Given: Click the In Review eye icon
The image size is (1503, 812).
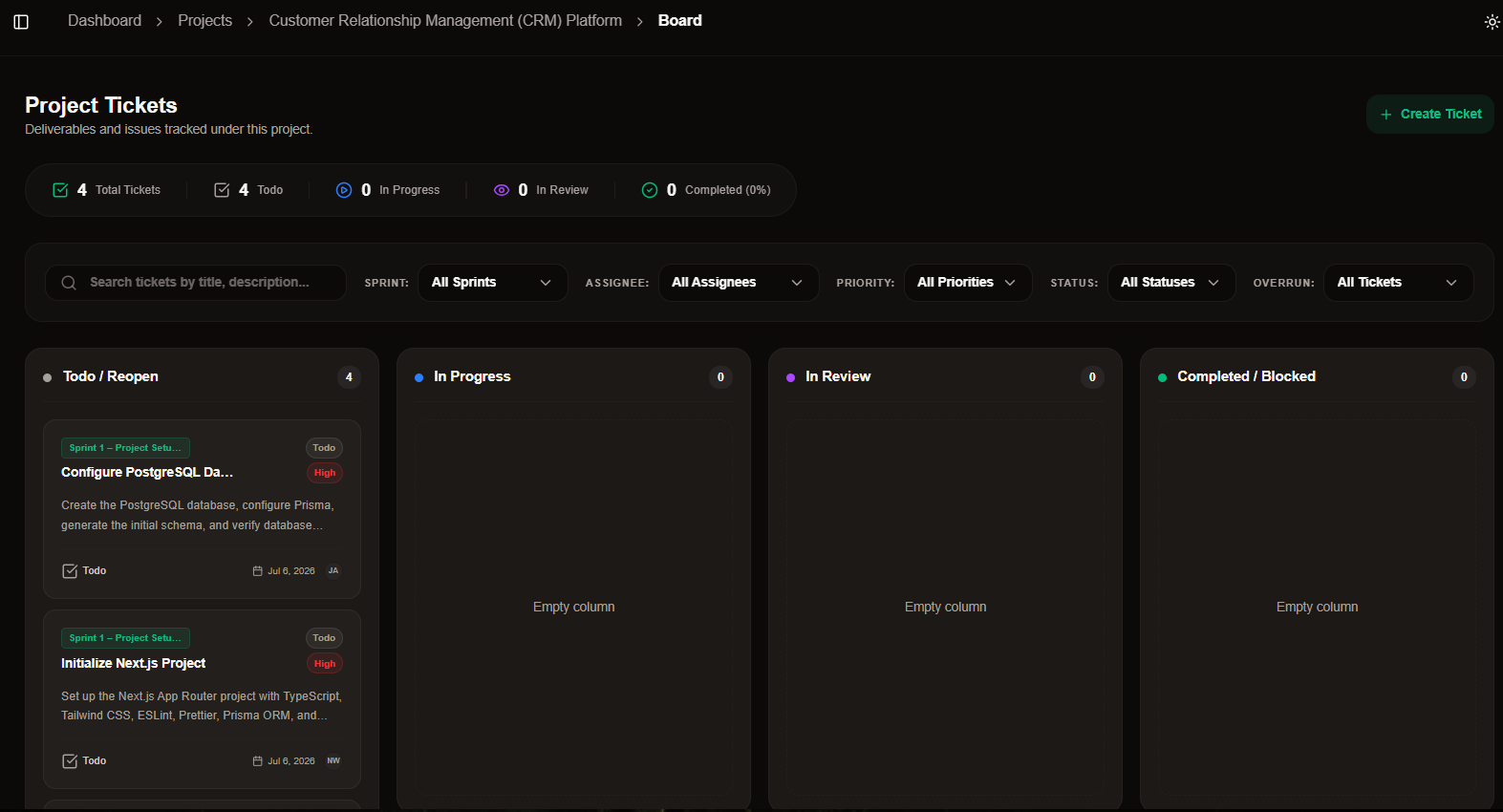Looking at the screenshot, I should click(x=502, y=190).
